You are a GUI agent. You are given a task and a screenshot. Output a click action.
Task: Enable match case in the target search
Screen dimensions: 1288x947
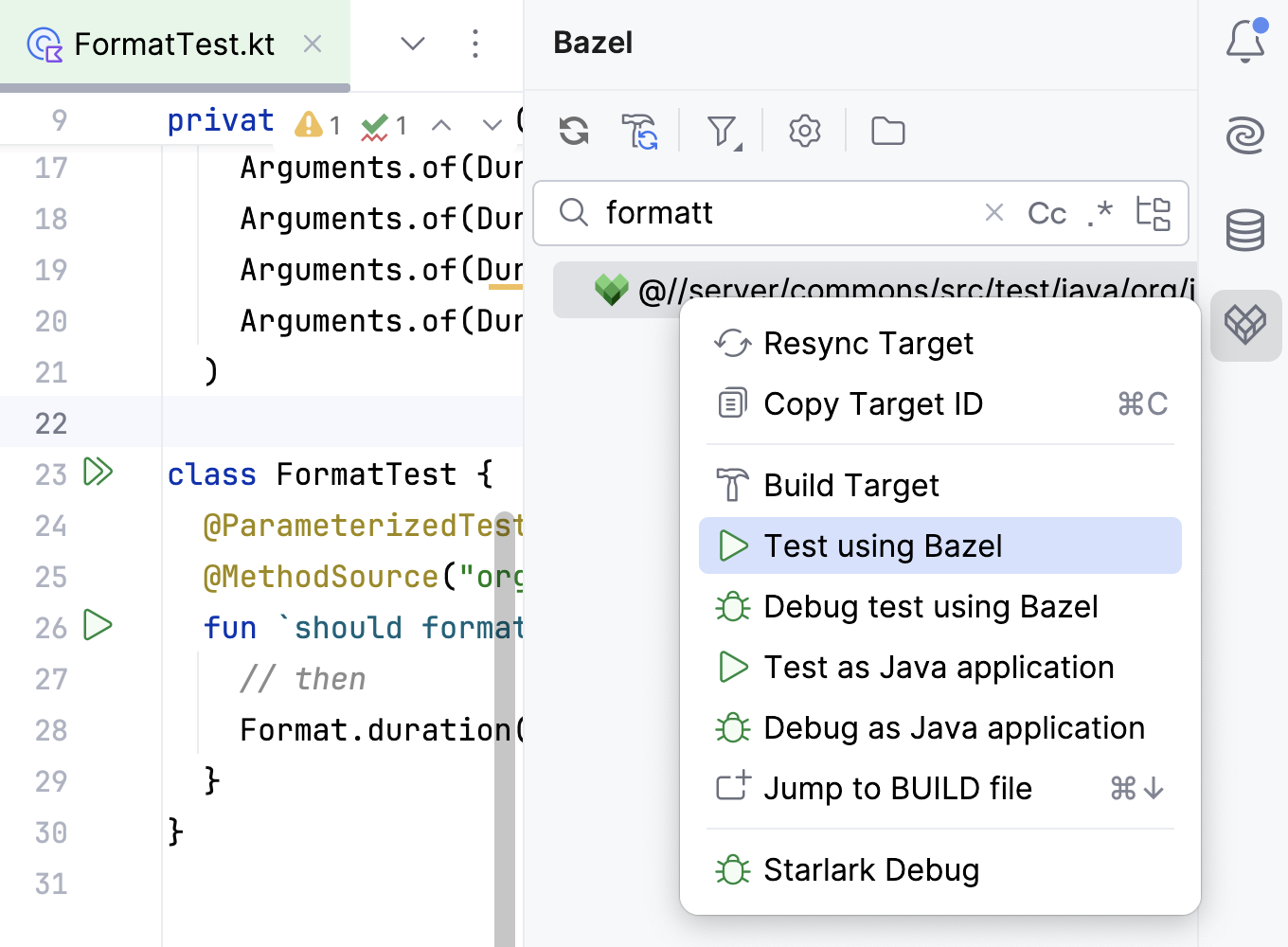pos(1046,213)
